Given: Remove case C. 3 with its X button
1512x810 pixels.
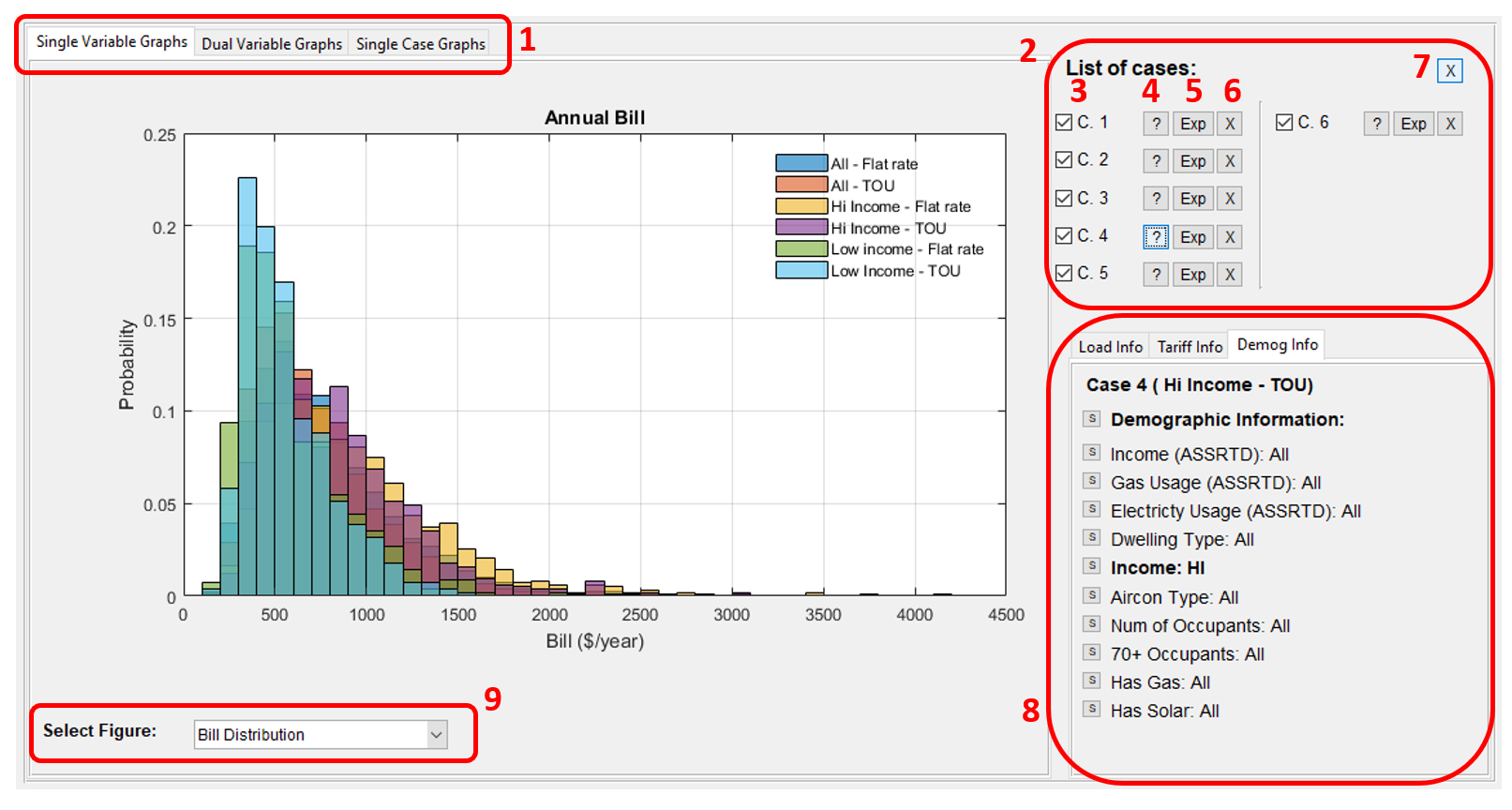Looking at the screenshot, I should click(1230, 199).
